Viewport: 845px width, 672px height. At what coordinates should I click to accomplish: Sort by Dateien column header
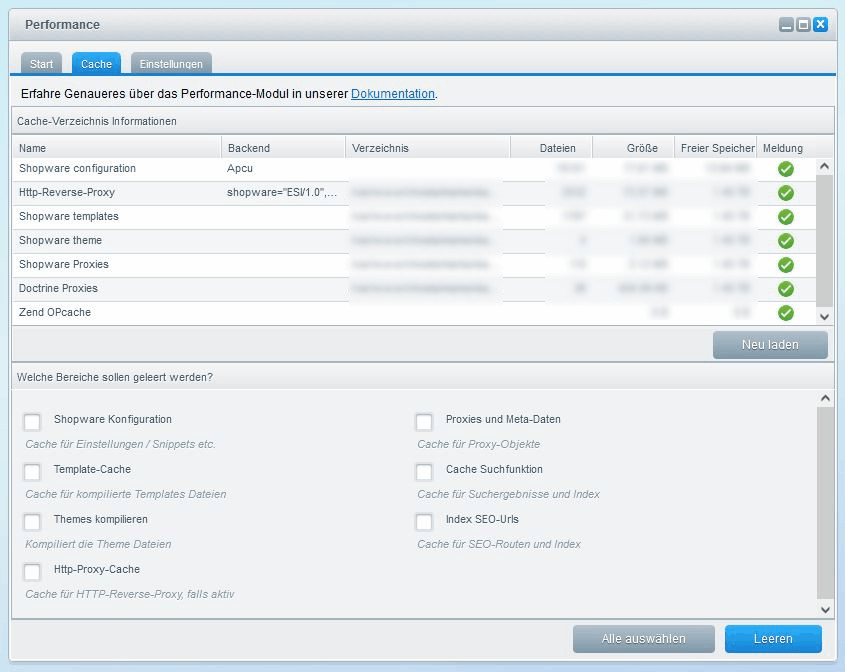pyautogui.click(x=551, y=148)
